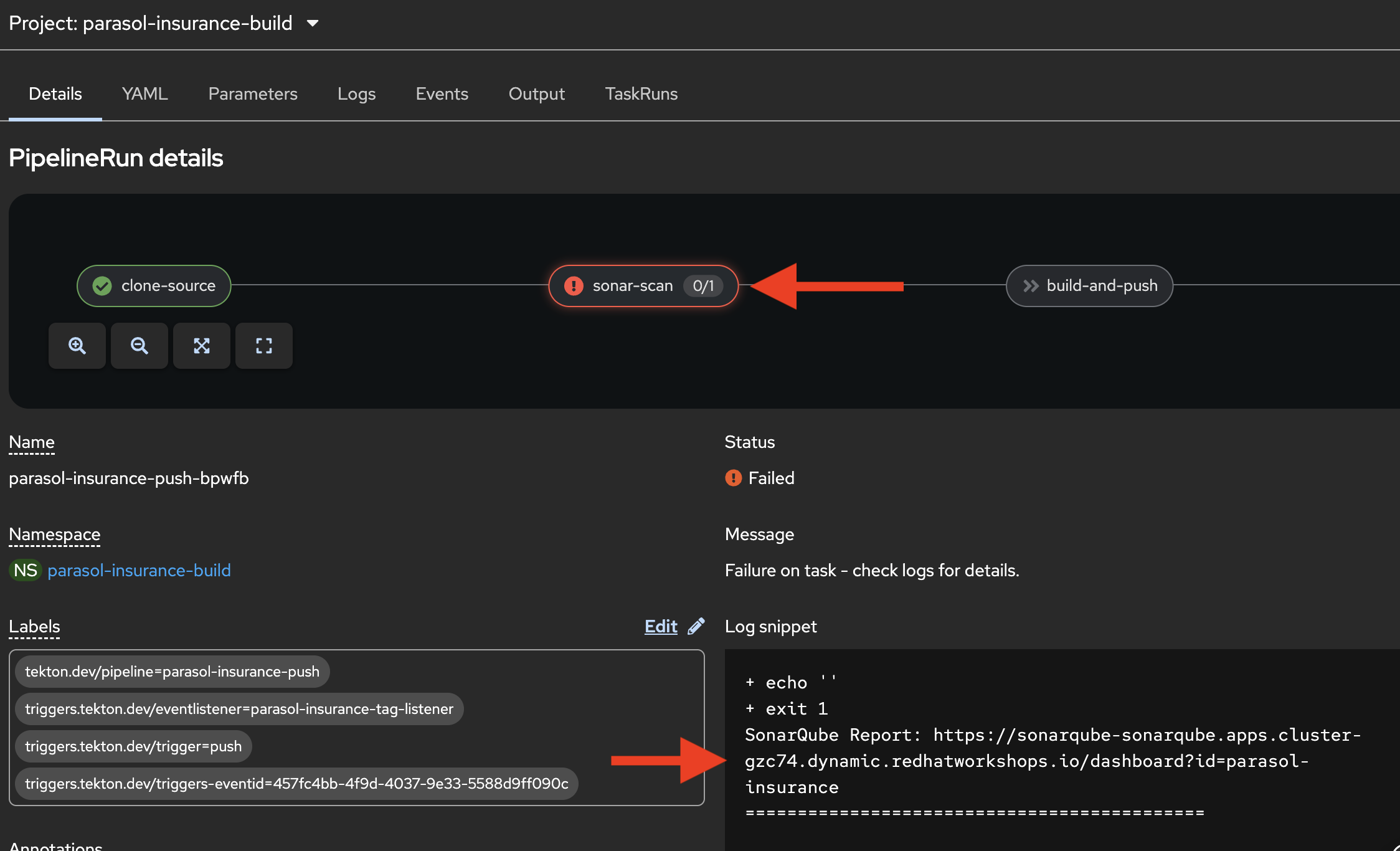Open the parasol-insurance-build namespace link
The width and height of the screenshot is (1400, 851).
pos(139,571)
